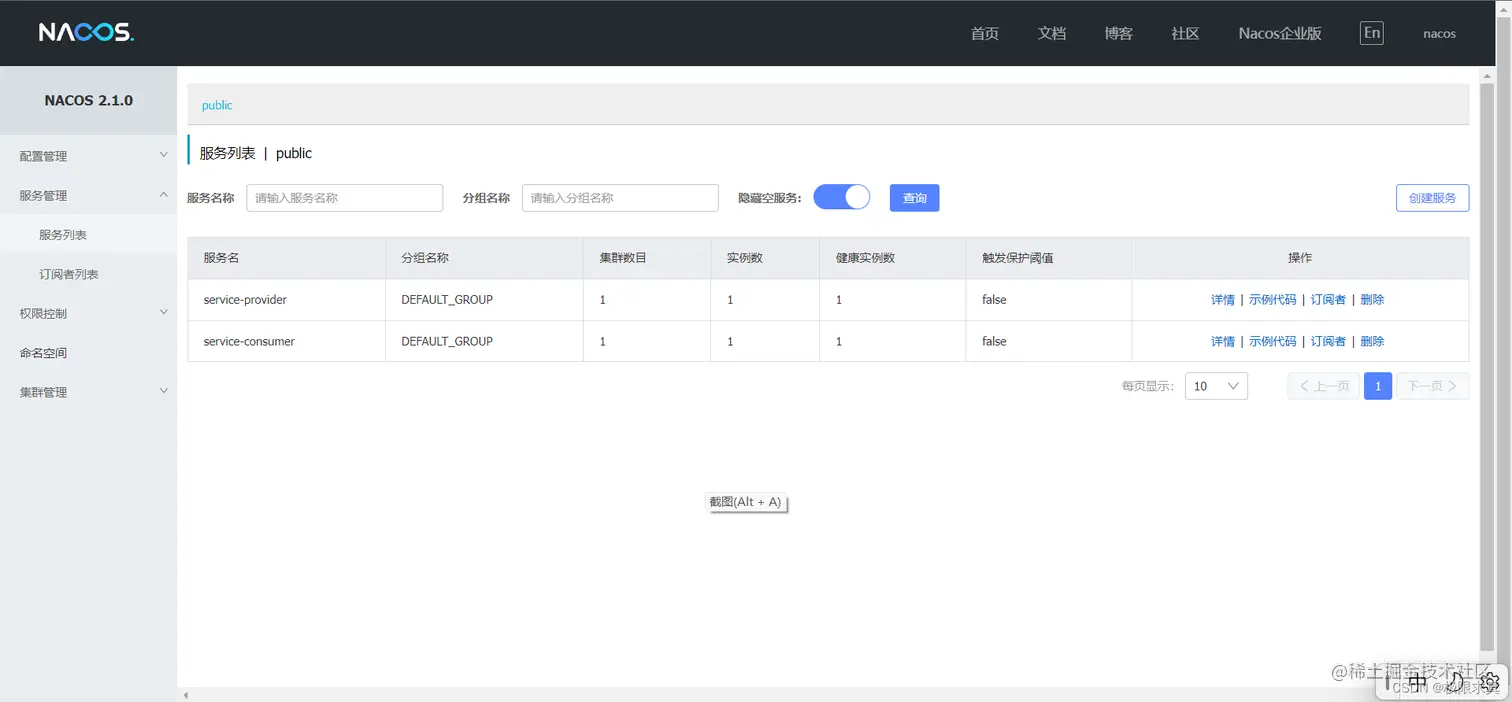This screenshot has width=1512, height=702.
Task: Open the 文档 nav link
Action: 1051,33
